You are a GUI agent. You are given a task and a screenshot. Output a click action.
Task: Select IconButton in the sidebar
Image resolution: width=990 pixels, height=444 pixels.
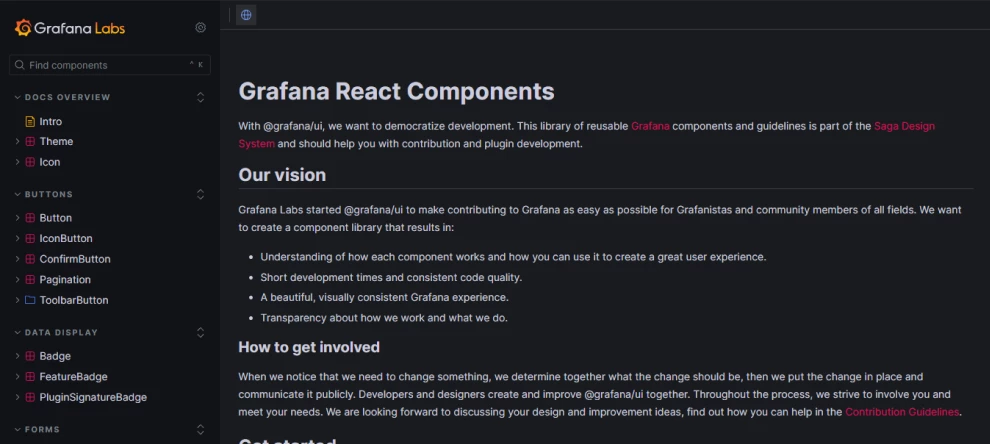[x=66, y=239]
